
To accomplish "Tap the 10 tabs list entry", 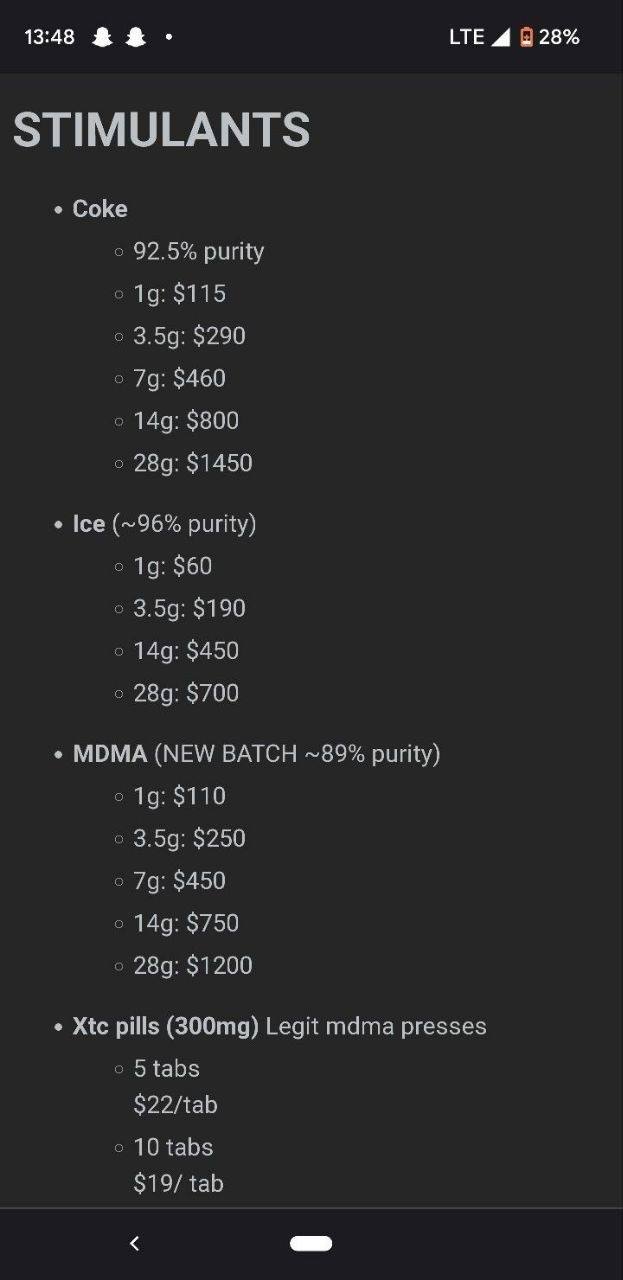I will (x=173, y=1147).
